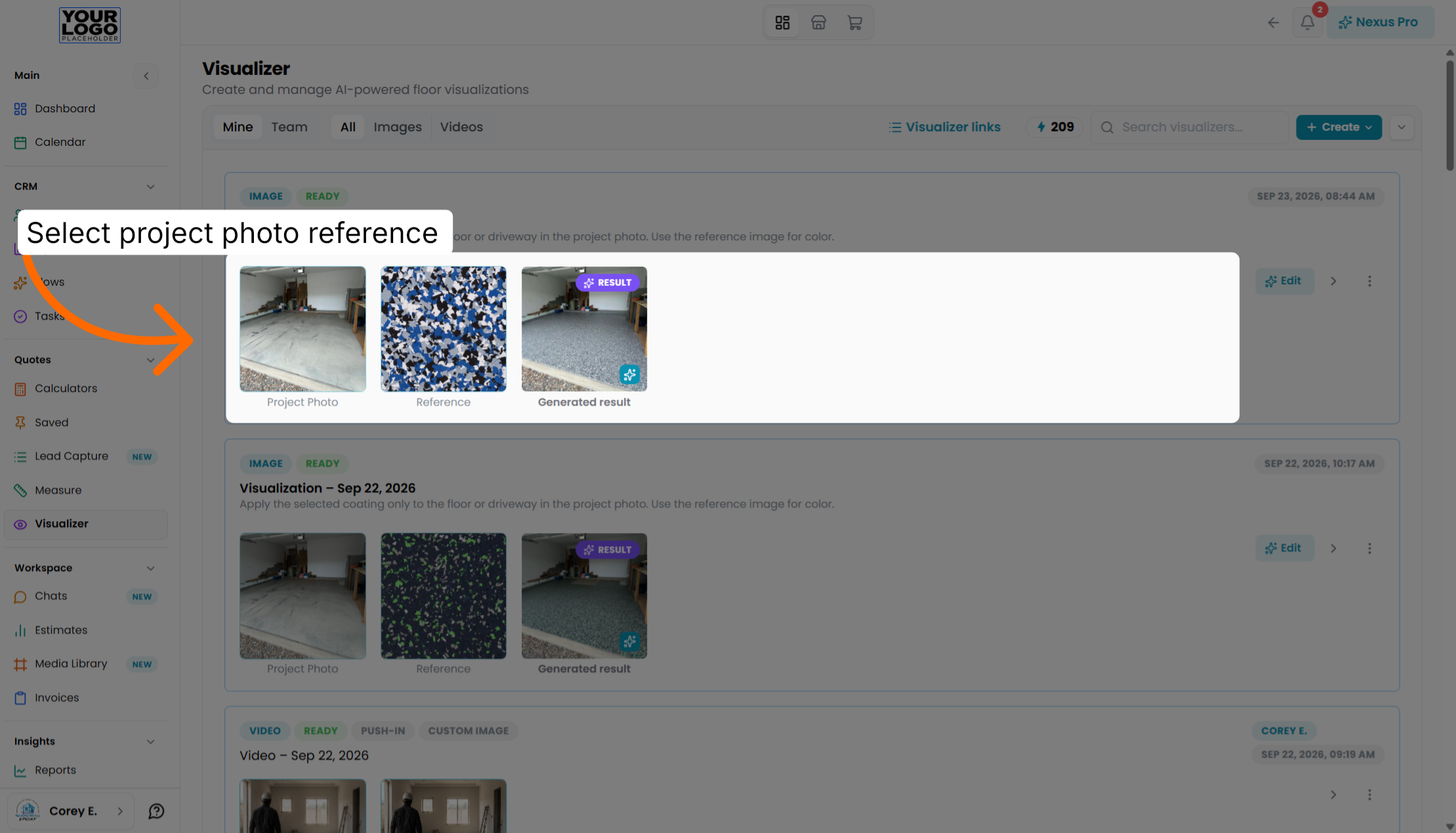Open the three-dot menu for the Video card
1456x833 pixels.
(x=1369, y=794)
